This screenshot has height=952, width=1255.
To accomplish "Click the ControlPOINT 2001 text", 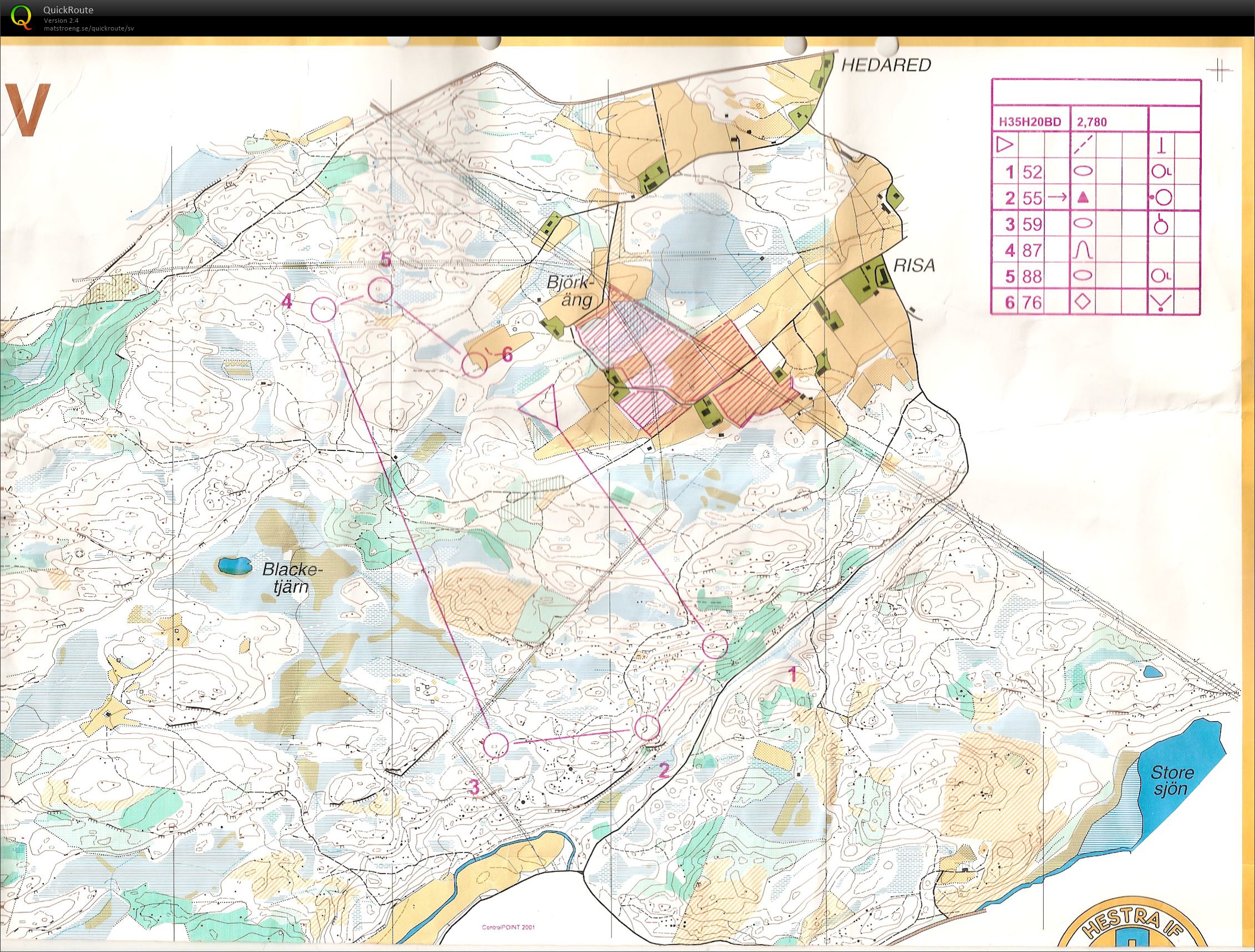I will 508,928.
